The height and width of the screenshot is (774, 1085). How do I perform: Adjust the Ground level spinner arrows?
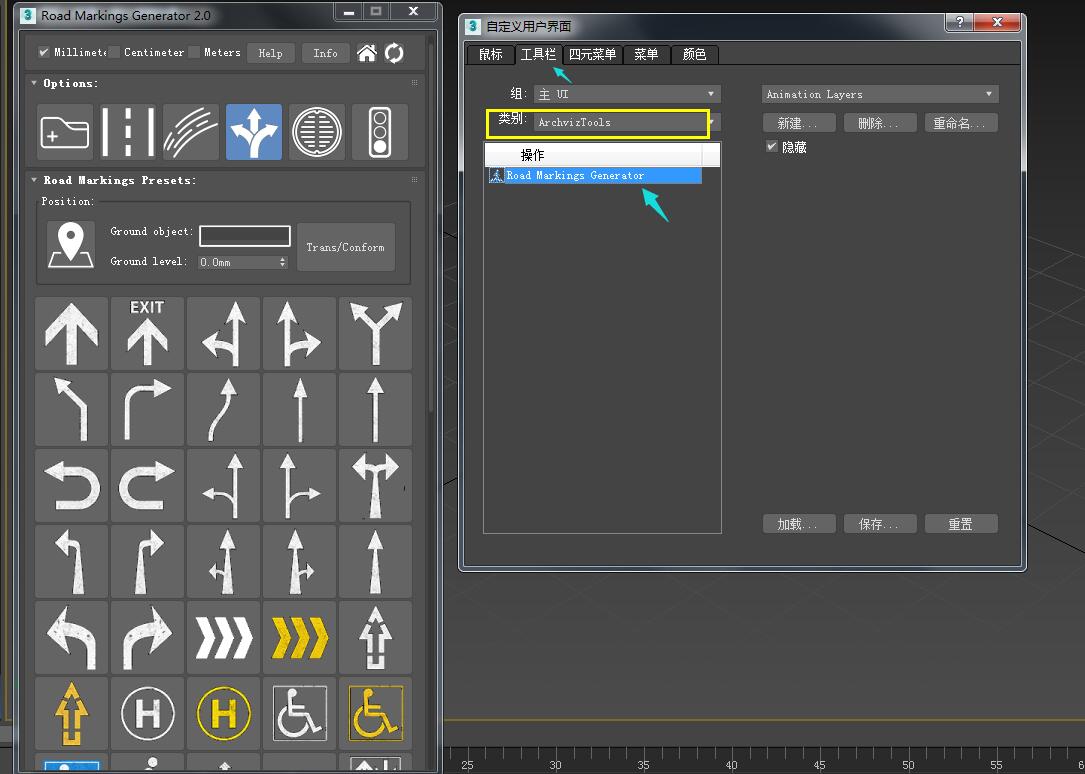pyautogui.click(x=283, y=262)
